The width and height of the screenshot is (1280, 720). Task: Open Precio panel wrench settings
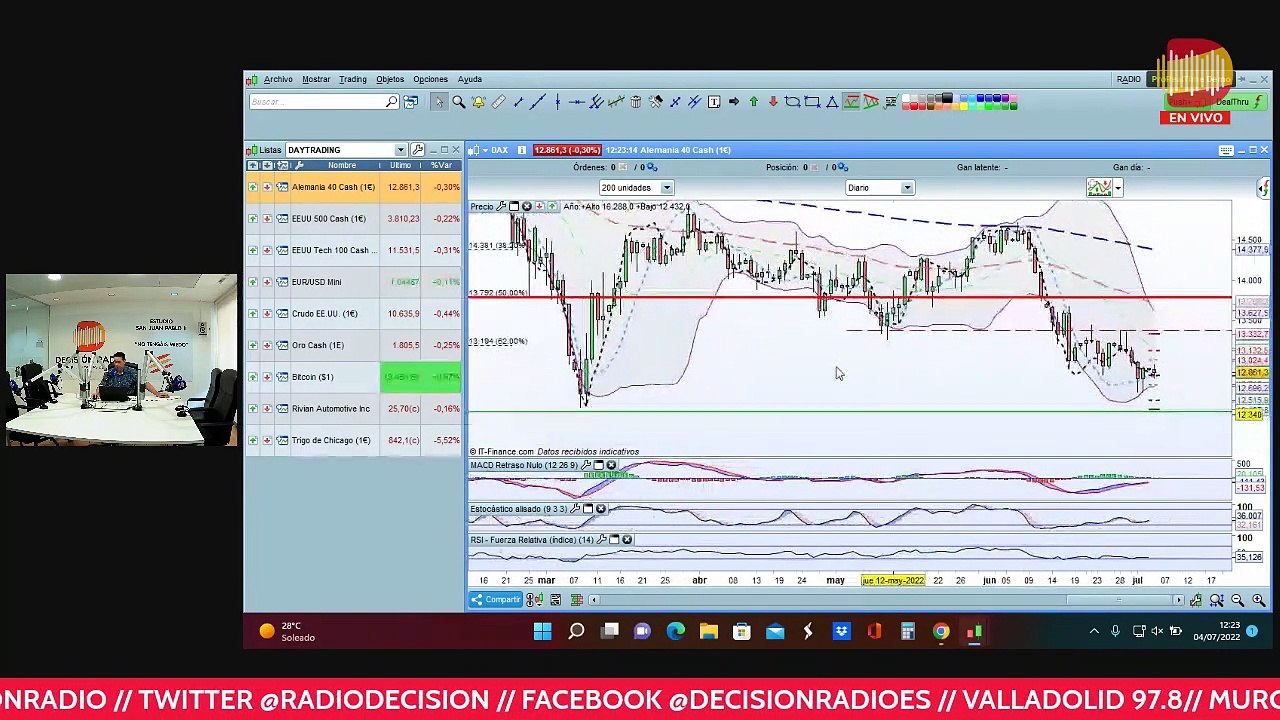[x=501, y=207]
